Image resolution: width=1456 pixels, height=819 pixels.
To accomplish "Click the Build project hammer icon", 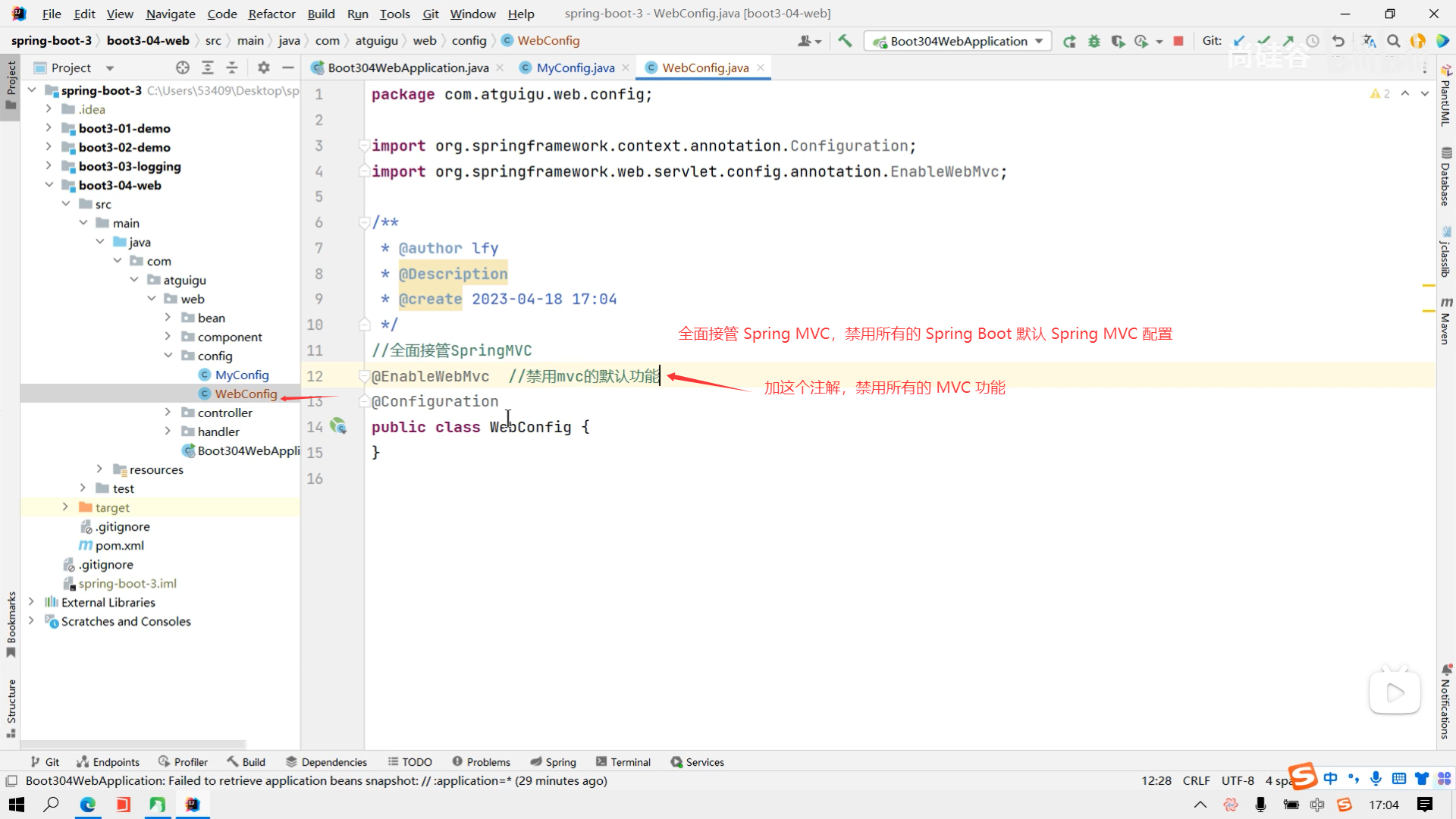I will (x=845, y=41).
